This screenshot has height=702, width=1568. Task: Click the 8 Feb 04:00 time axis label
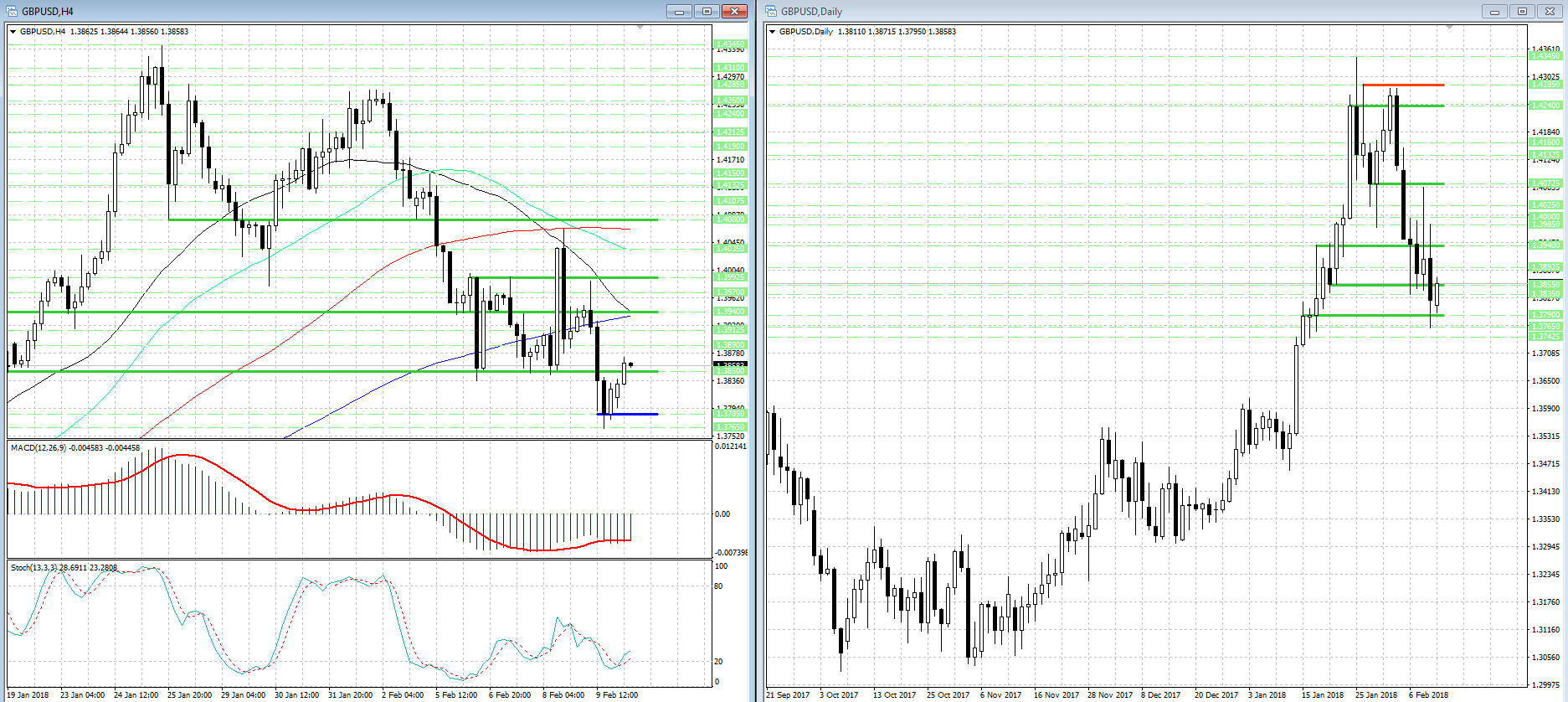tap(563, 694)
